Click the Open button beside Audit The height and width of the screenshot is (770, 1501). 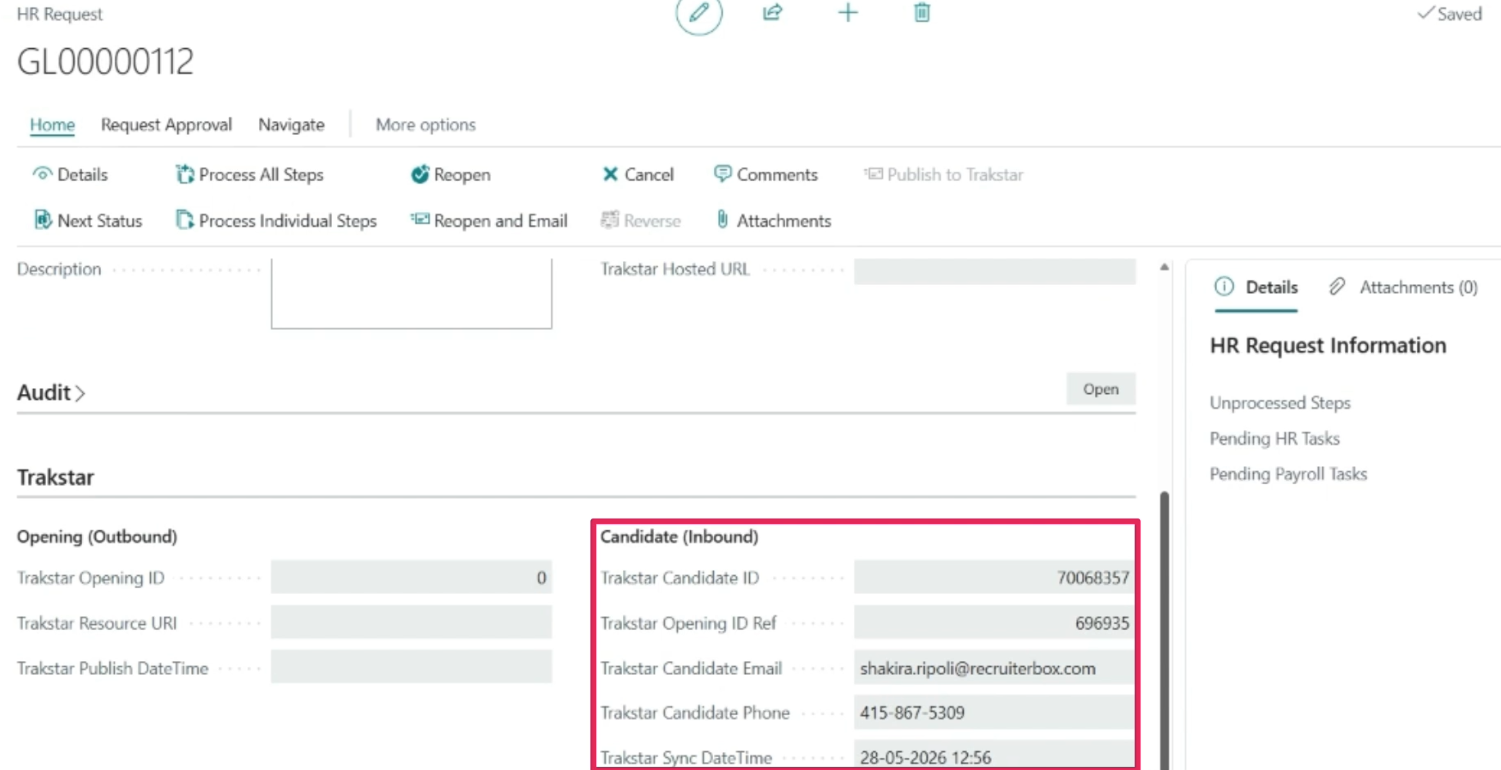coord(1101,389)
